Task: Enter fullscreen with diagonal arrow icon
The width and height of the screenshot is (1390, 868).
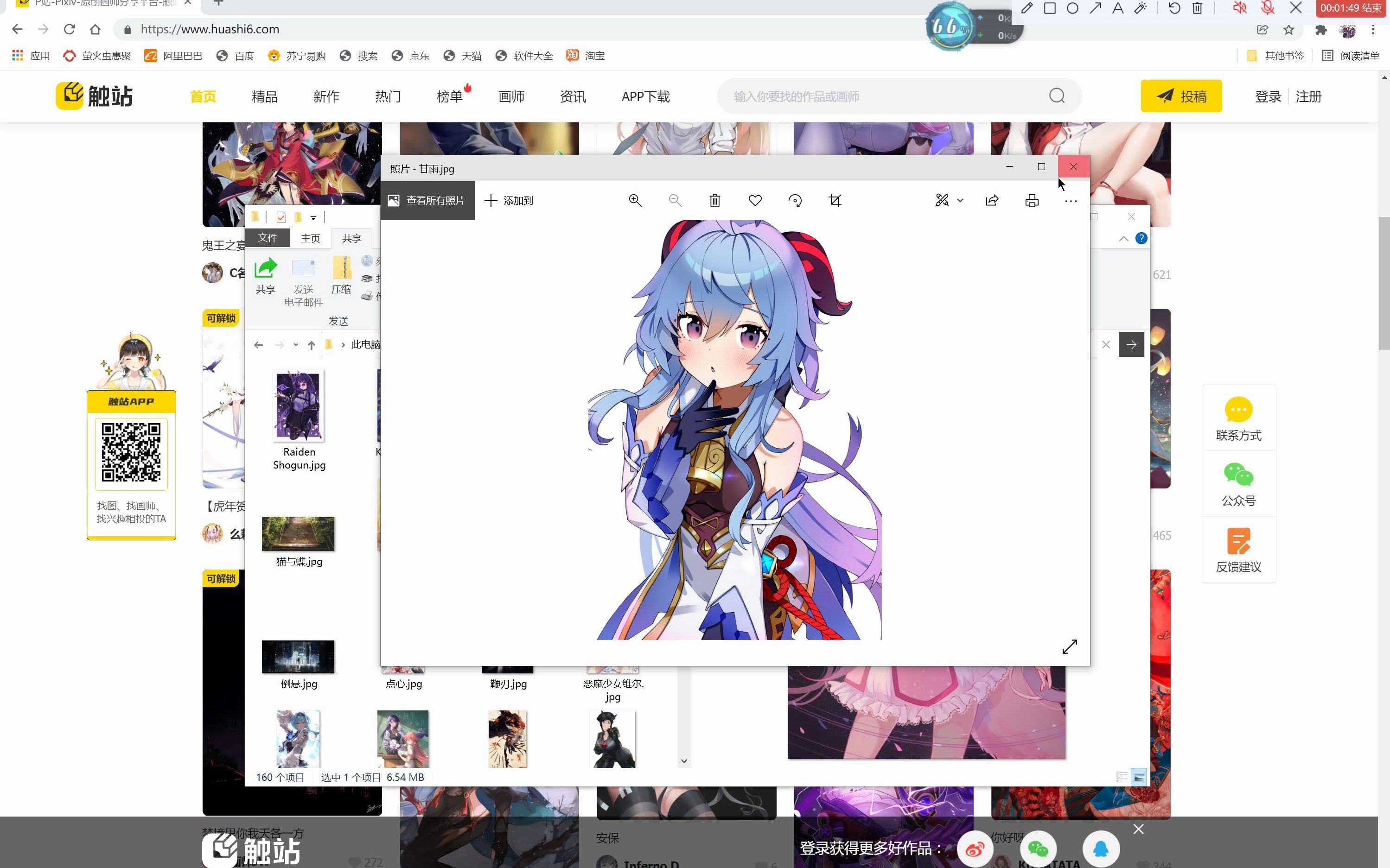Action: tap(1070, 646)
